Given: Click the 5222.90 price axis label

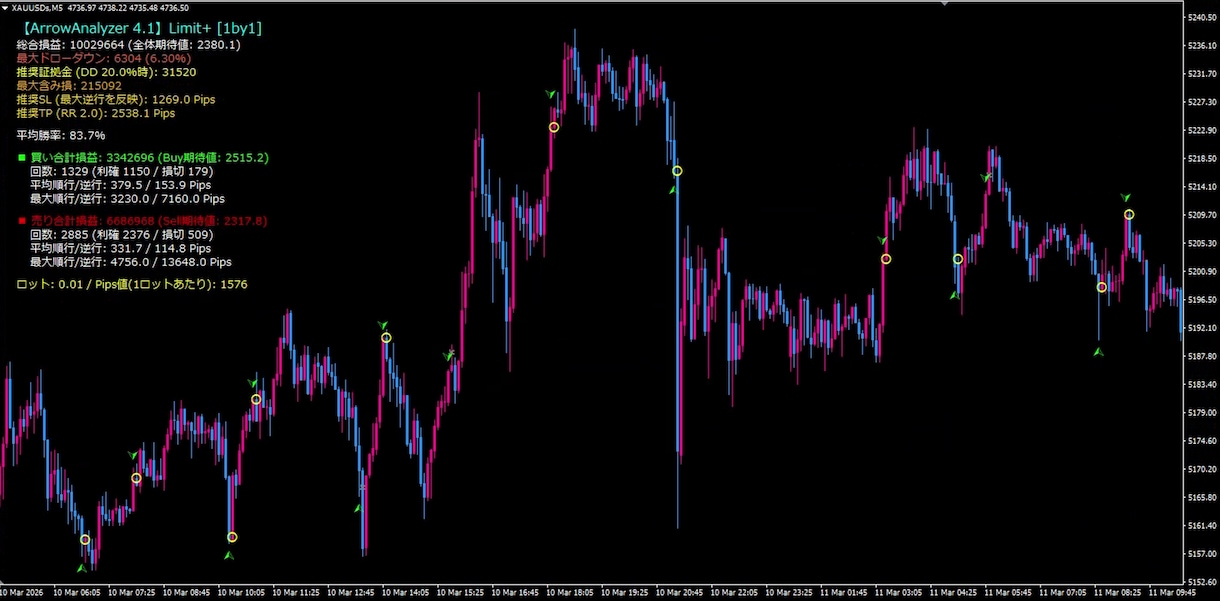Looking at the screenshot, I should coord(1200,131).
